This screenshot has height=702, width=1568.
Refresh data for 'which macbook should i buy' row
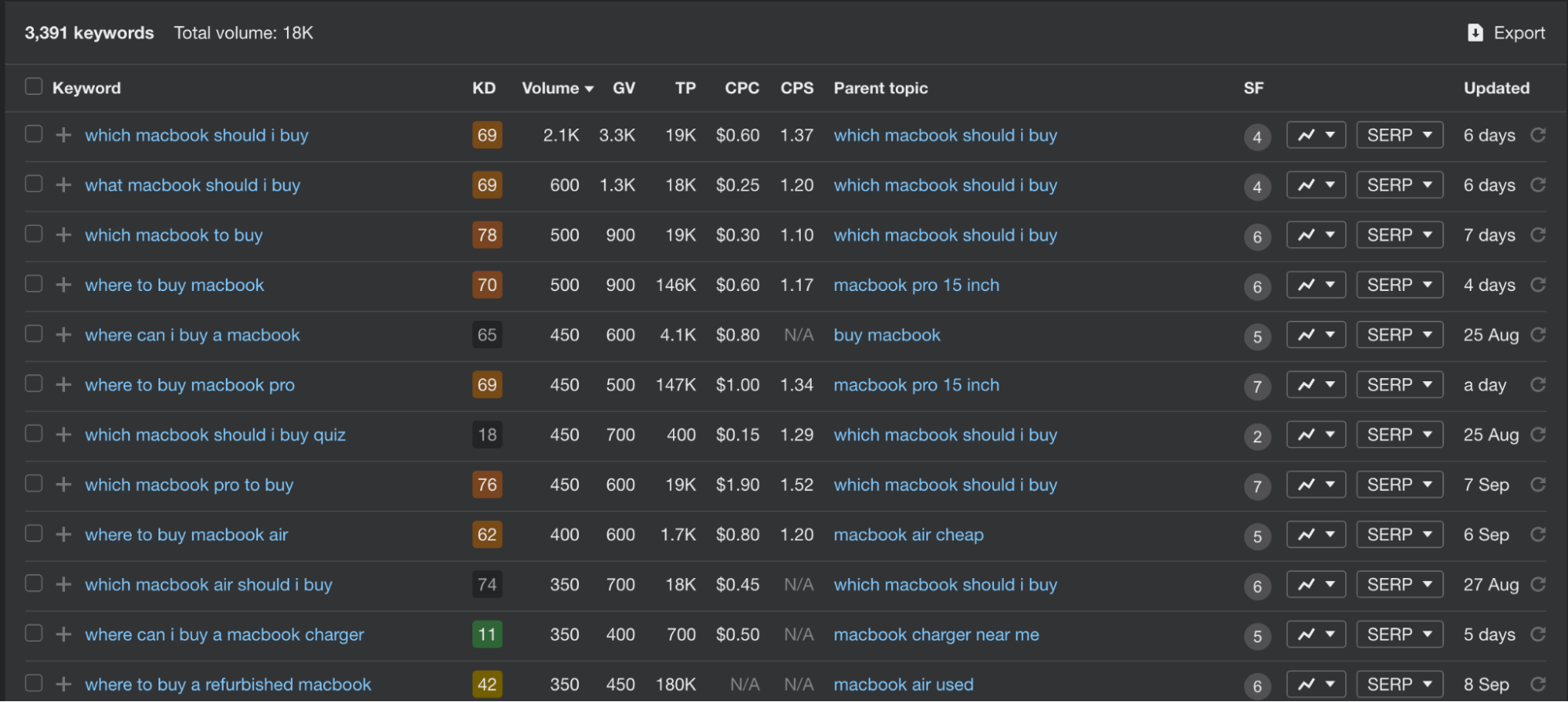coord(1538,135)
